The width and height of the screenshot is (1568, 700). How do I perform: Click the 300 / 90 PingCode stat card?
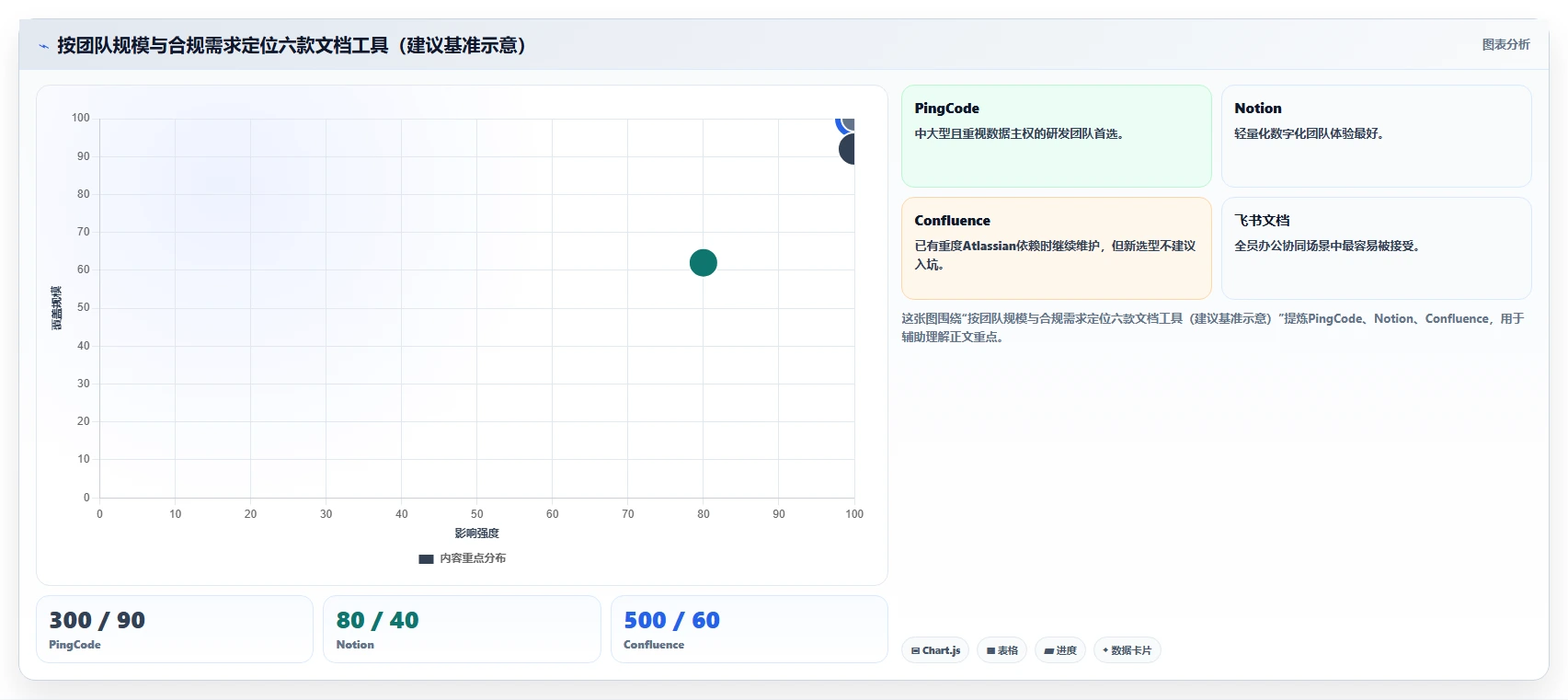[x=175, y=629]
